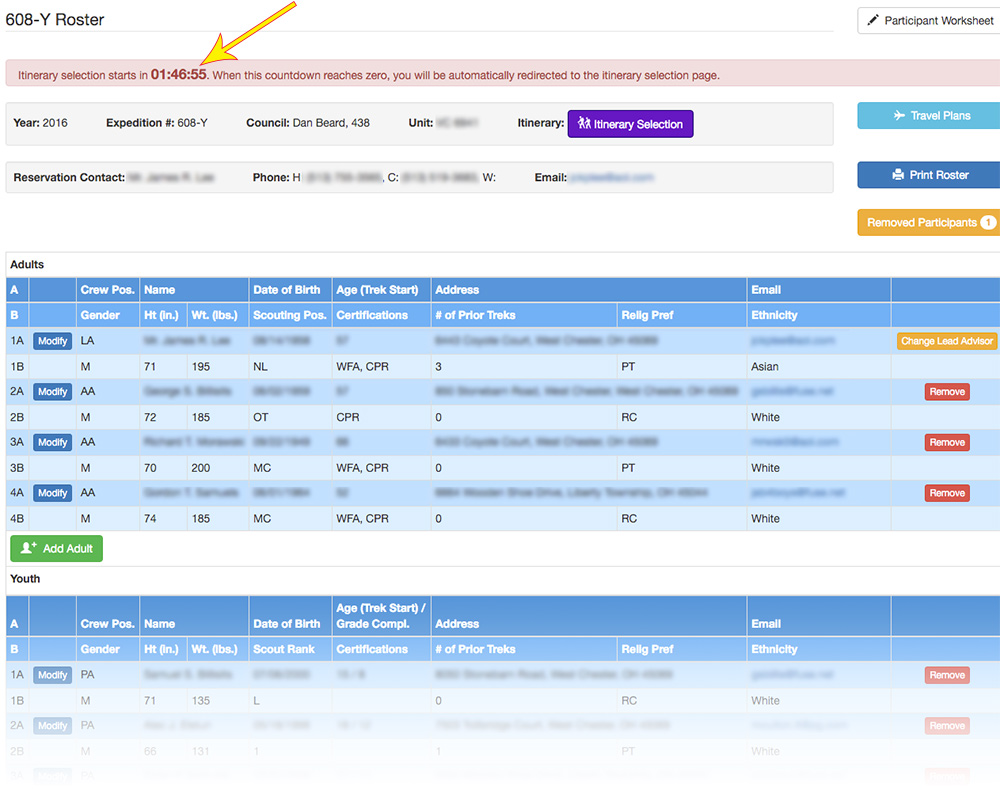Select the Expedition #: 608-Y text
The image size is (1000, 790).
157,123
